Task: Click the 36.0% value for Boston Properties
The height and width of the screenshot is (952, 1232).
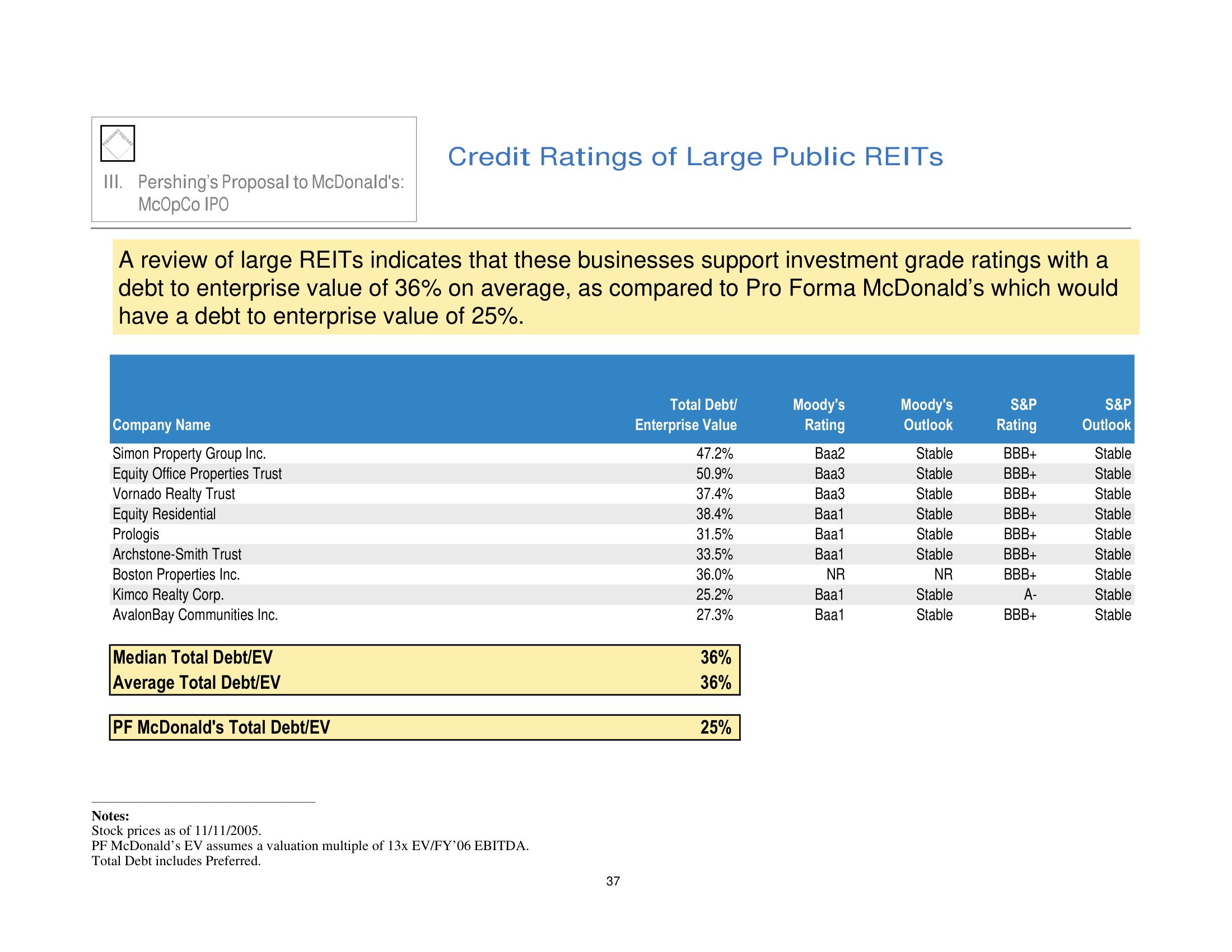Action: click(714, 575)
